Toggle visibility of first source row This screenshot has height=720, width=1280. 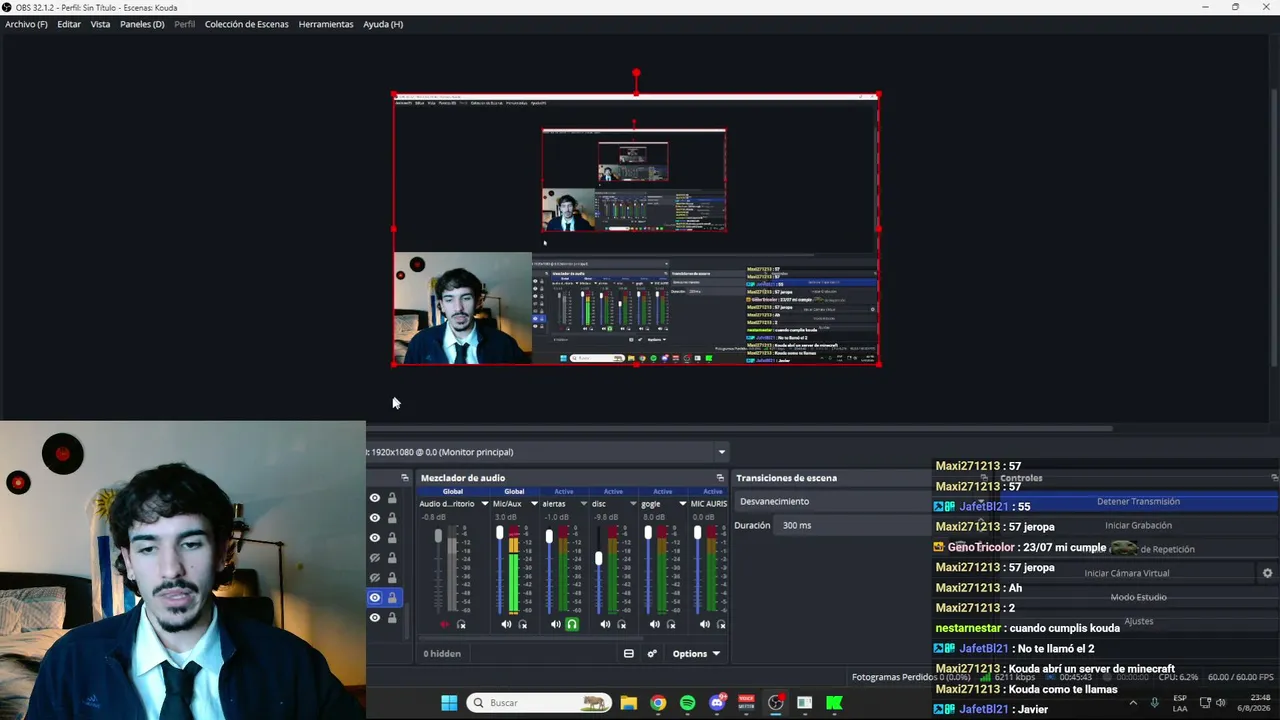tap(375, 498)
